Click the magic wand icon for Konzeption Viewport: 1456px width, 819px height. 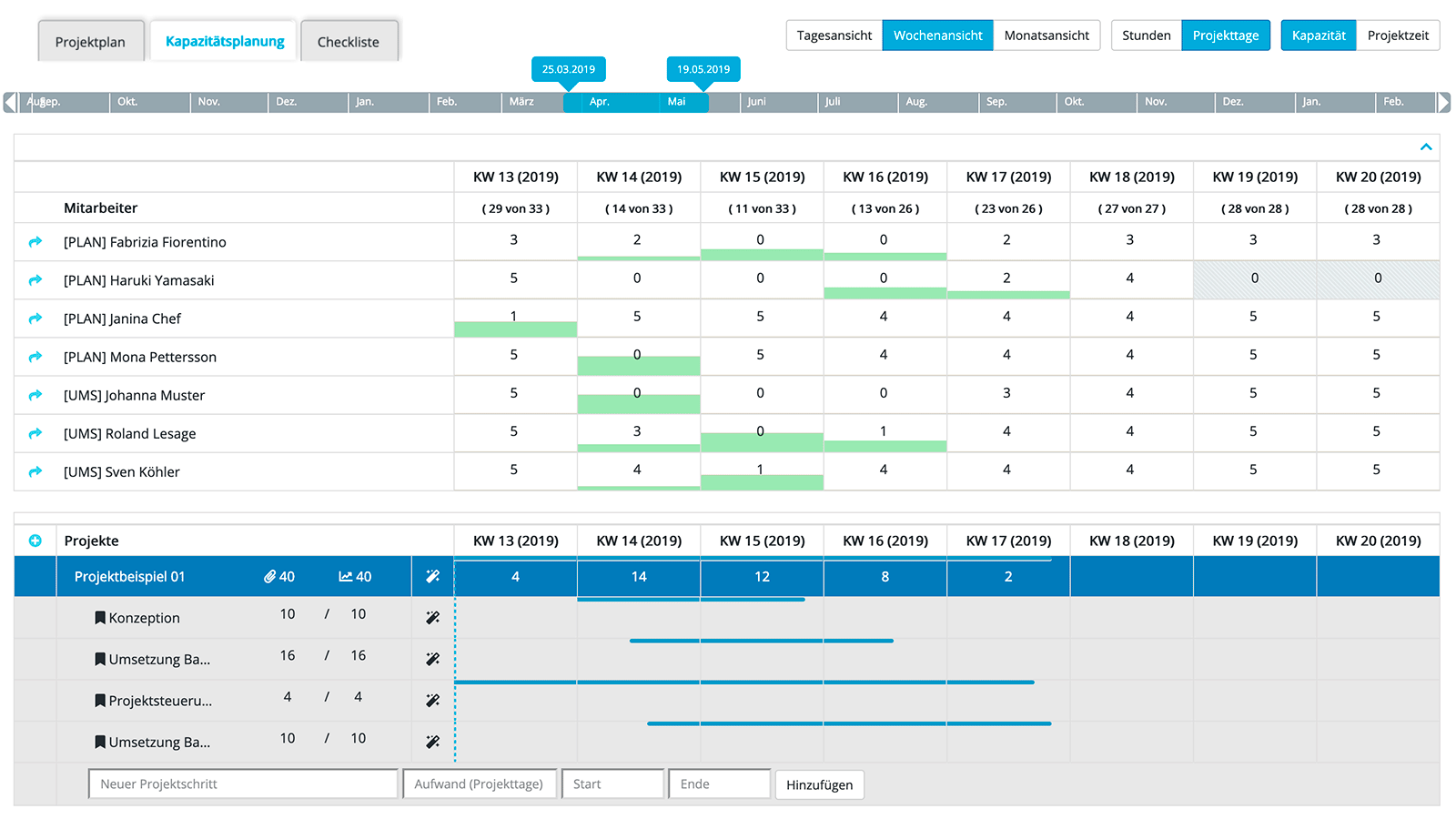(x=432, y=618)
